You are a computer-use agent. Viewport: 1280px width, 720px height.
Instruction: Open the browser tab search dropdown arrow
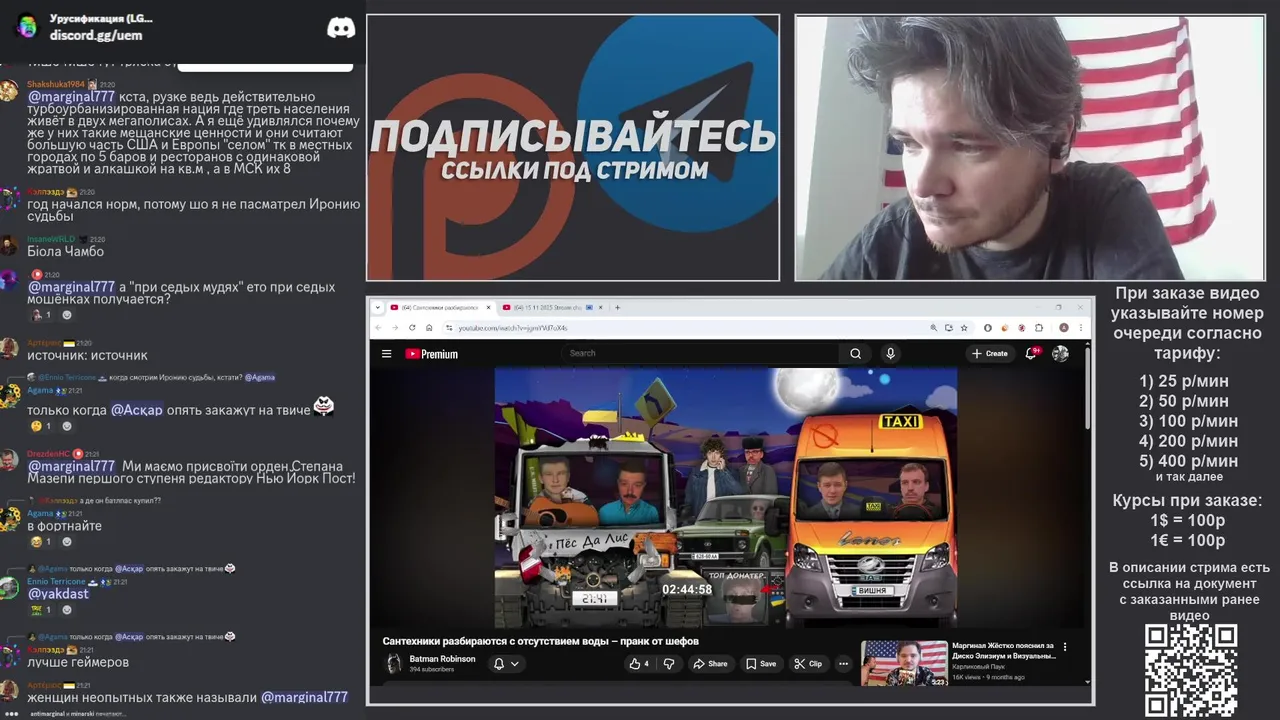pos(379,308)
